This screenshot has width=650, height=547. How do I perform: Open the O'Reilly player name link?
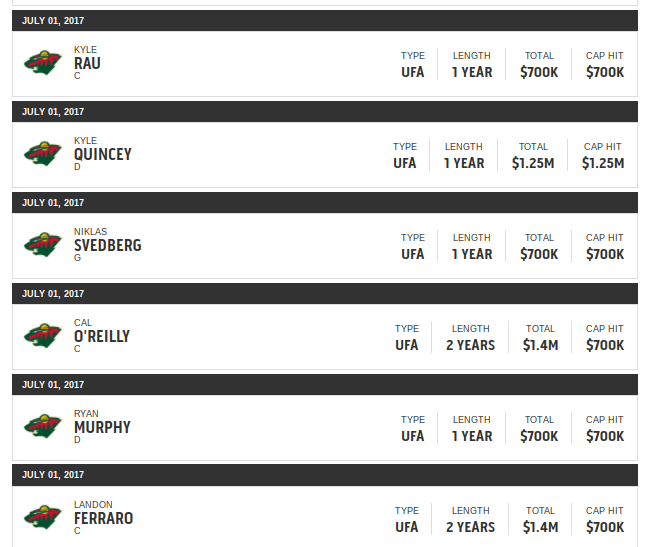[102, 336]
